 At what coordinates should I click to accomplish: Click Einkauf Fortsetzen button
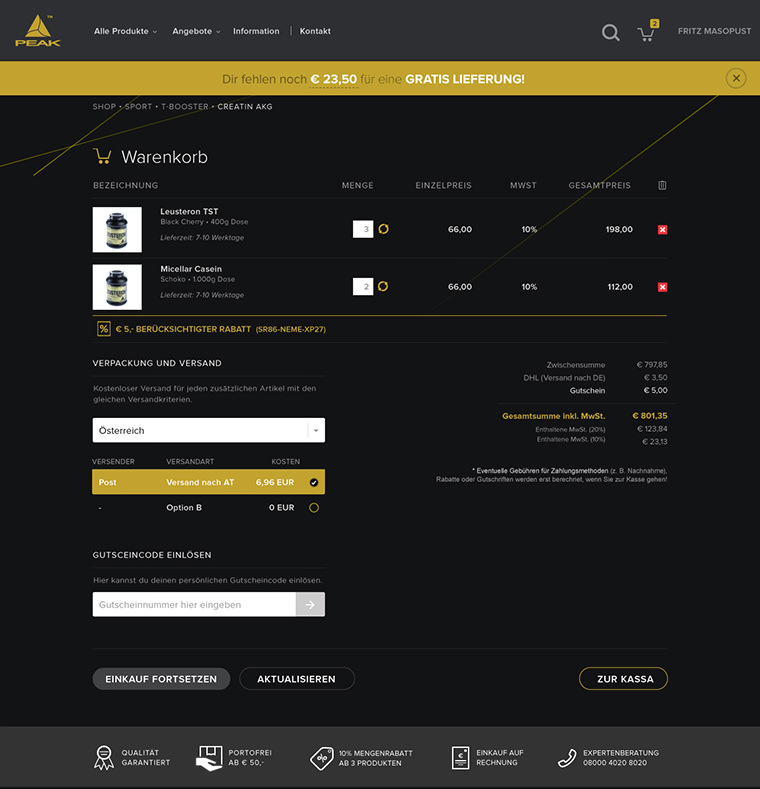(161, 679)
